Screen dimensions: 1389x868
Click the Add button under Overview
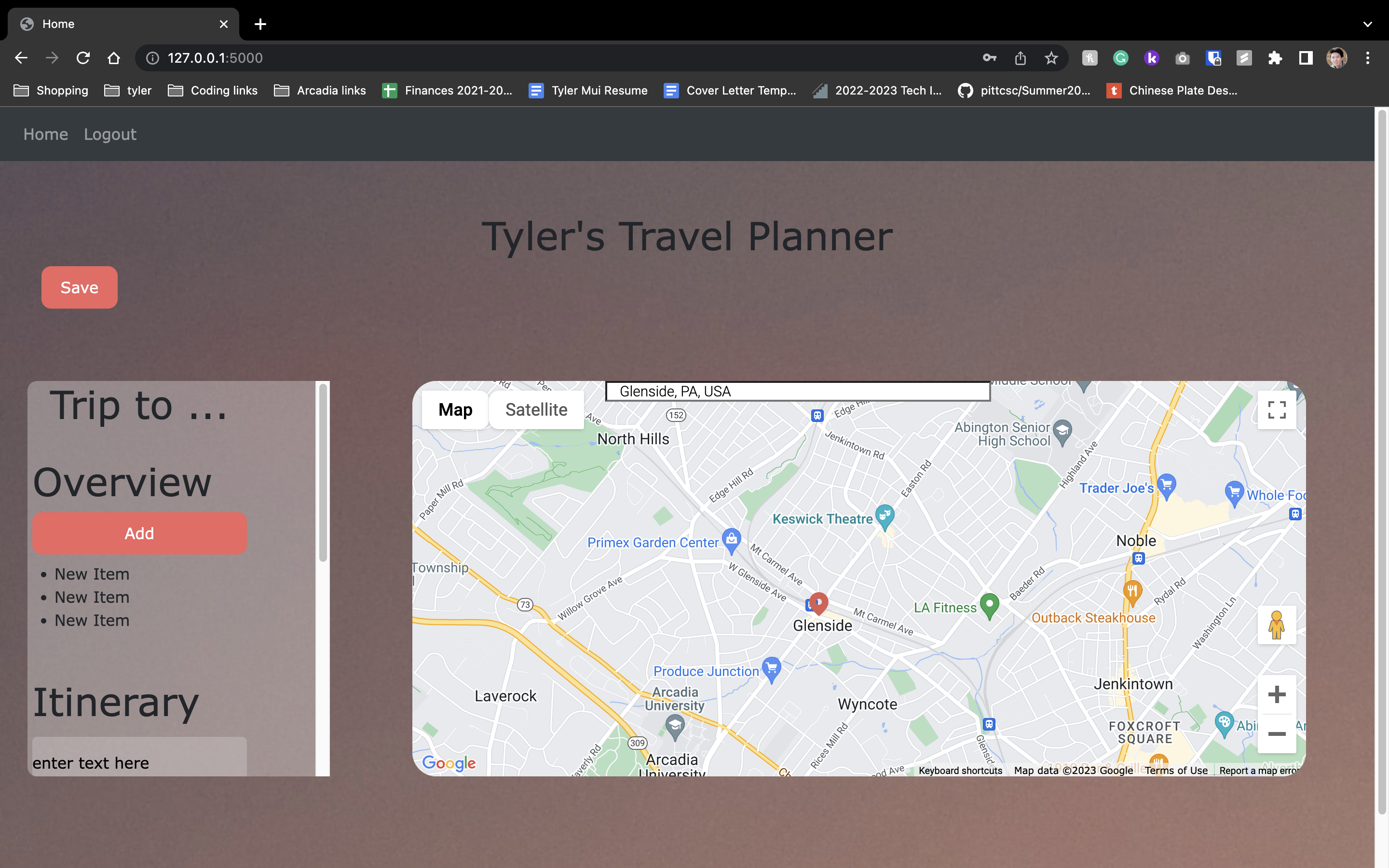(x=139, y=533)
